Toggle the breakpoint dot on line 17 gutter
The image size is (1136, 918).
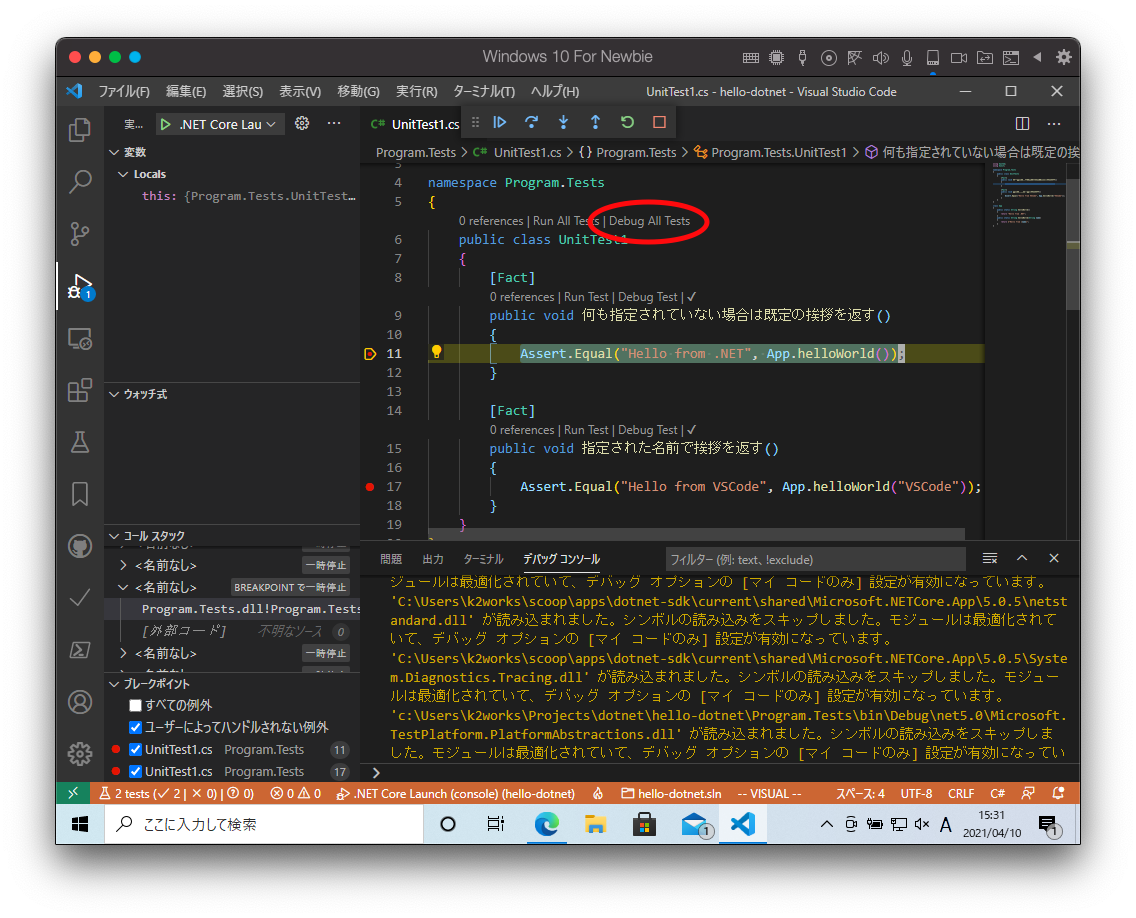(x=370, y=487)
